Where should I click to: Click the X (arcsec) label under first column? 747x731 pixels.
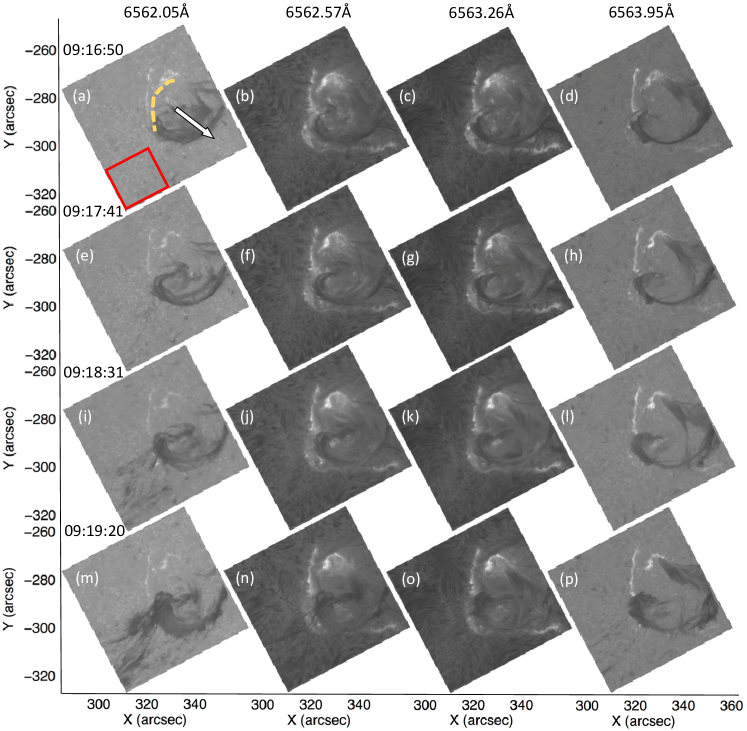pyautogui.click(x=154, y=720)
